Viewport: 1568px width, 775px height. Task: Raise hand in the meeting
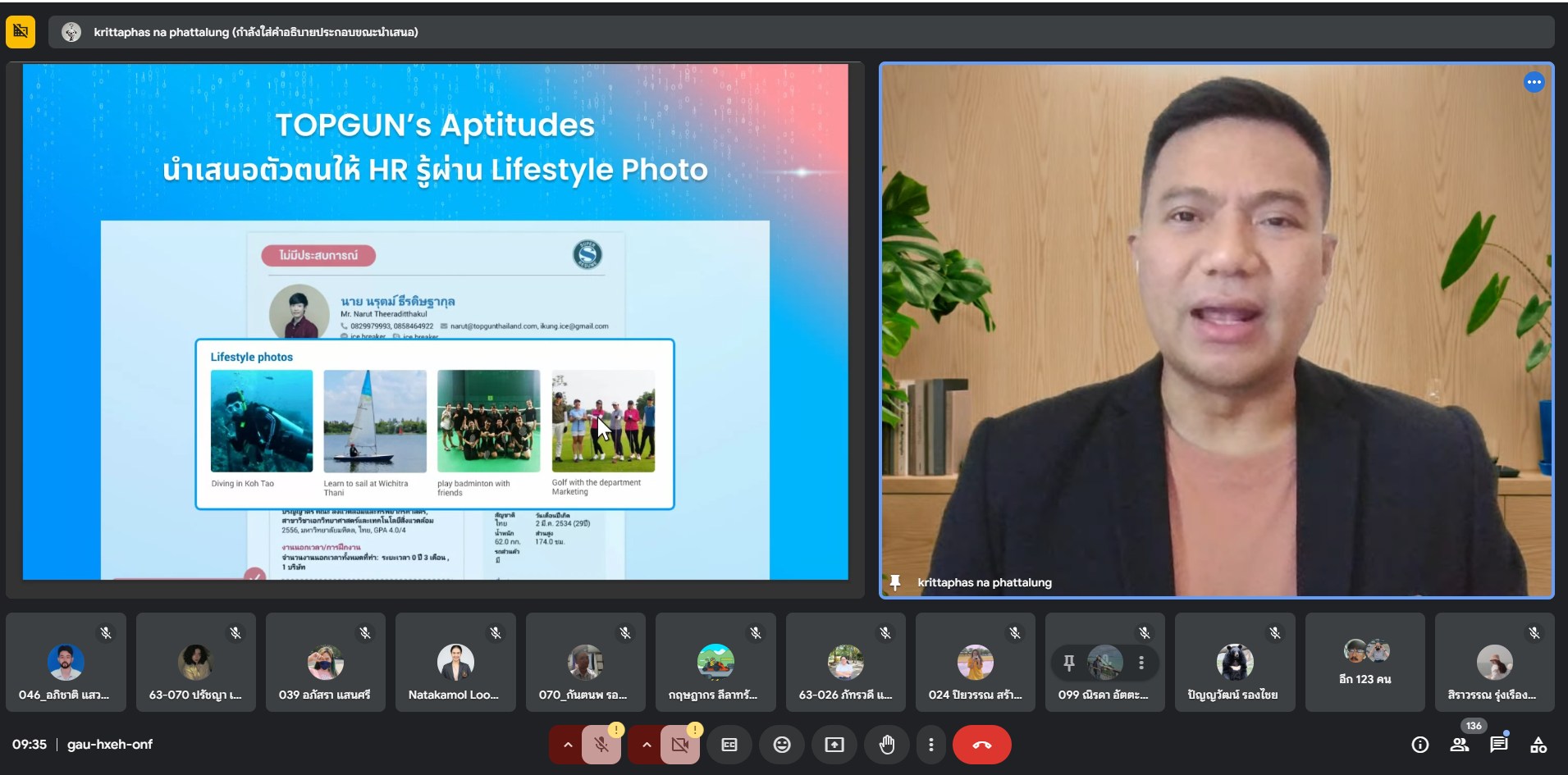tap(887, 745)
